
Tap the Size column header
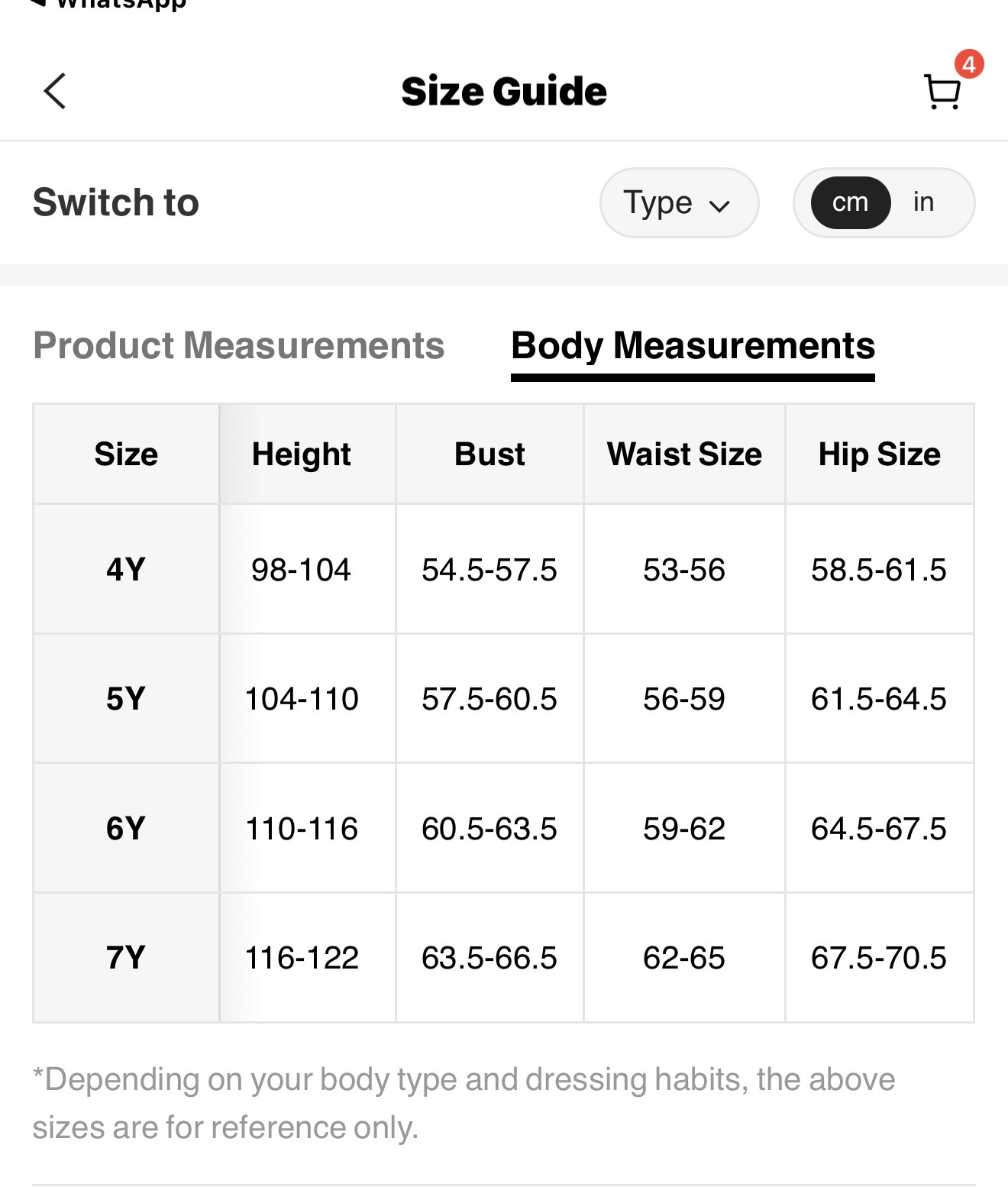126,454
